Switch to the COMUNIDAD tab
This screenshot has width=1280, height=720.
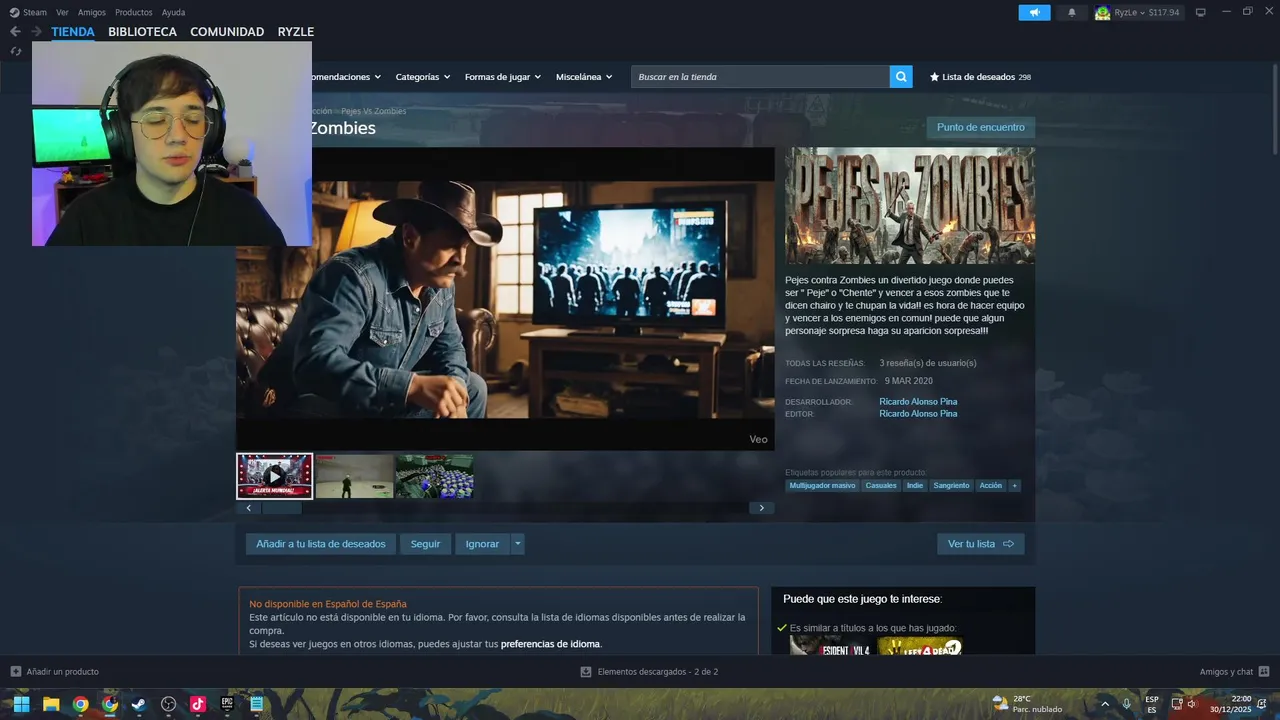[x=227, y=32]
